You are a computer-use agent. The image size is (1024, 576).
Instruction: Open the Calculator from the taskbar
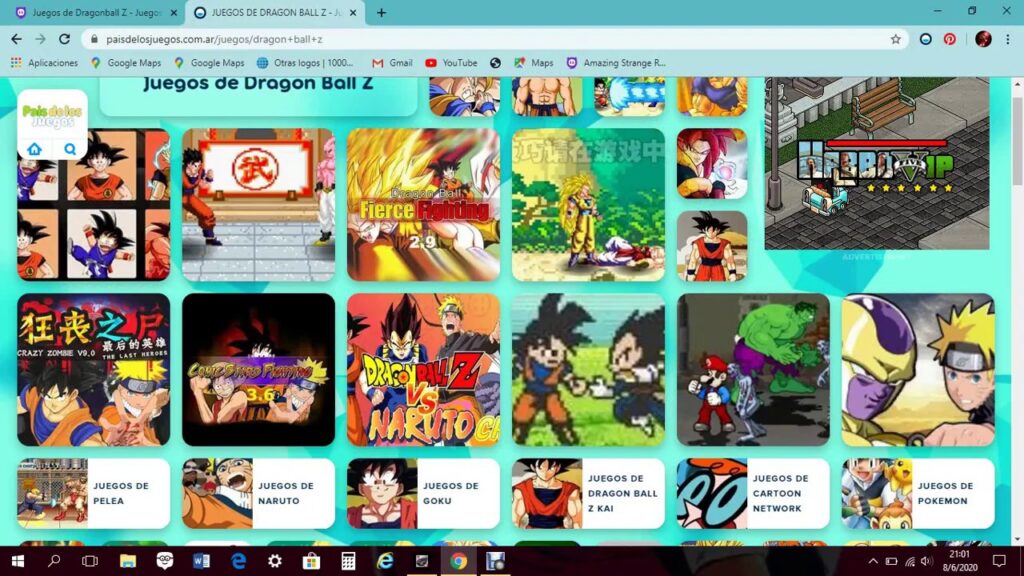(x=348, y=561)
